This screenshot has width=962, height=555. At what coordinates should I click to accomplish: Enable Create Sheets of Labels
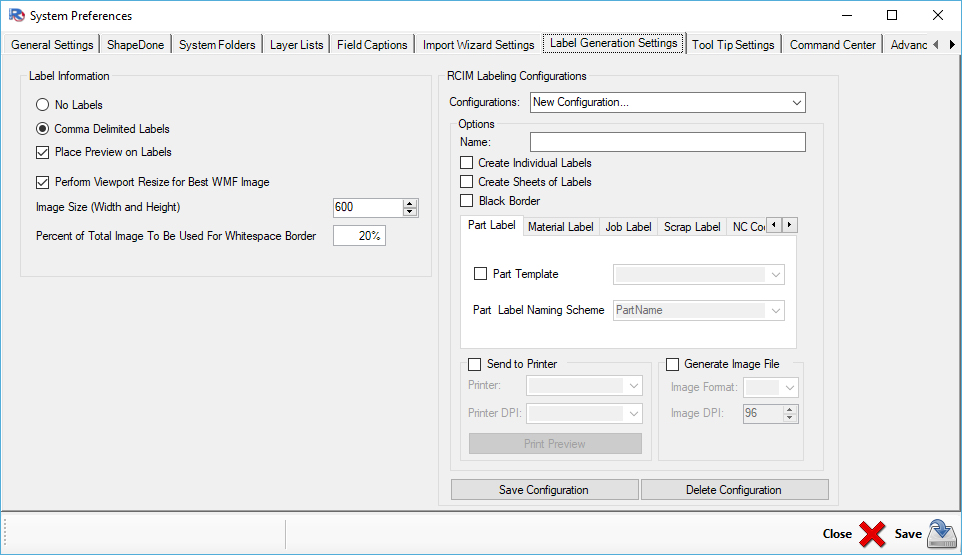pos(467,182)
